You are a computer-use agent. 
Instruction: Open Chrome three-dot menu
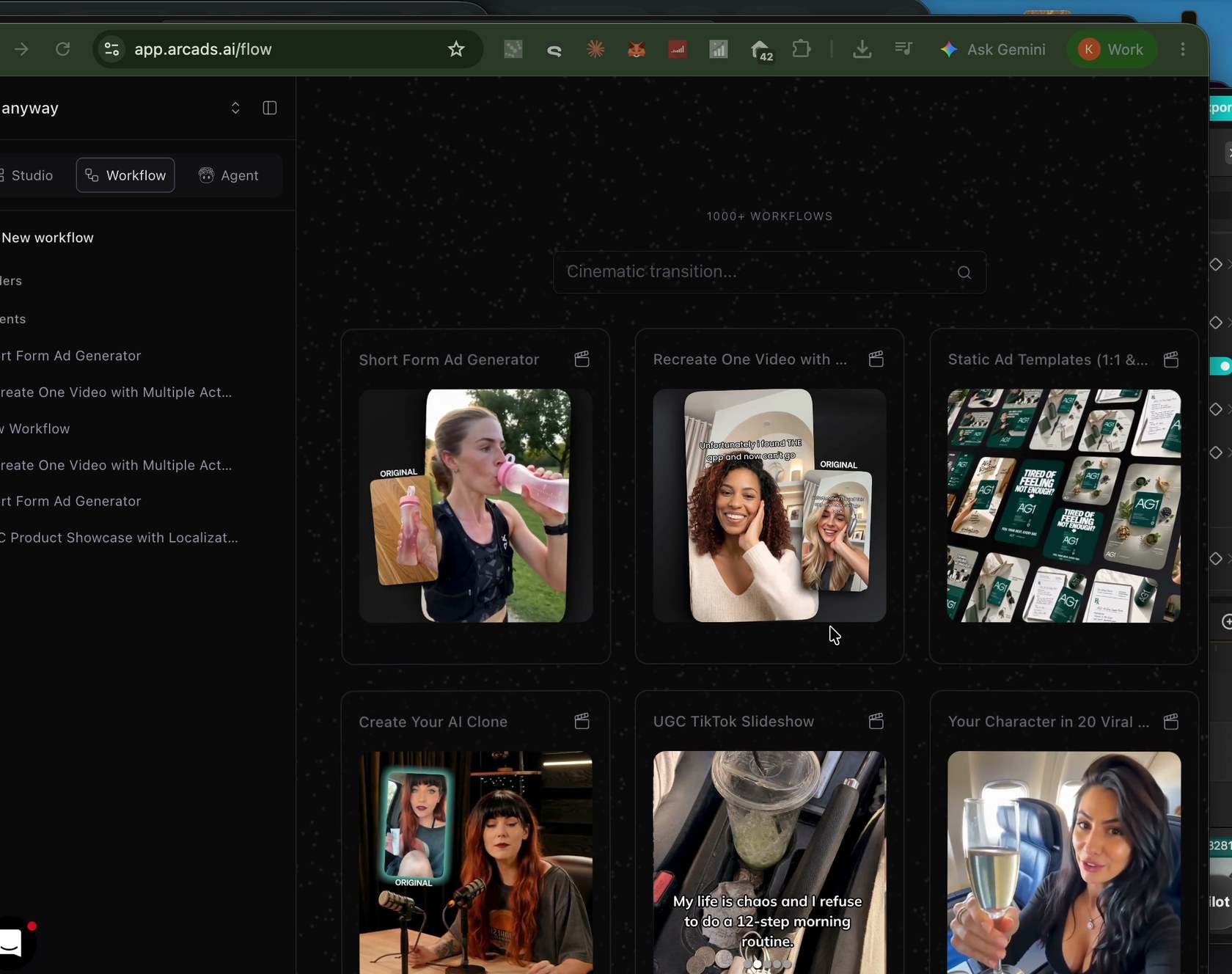tap(1183, 49)
